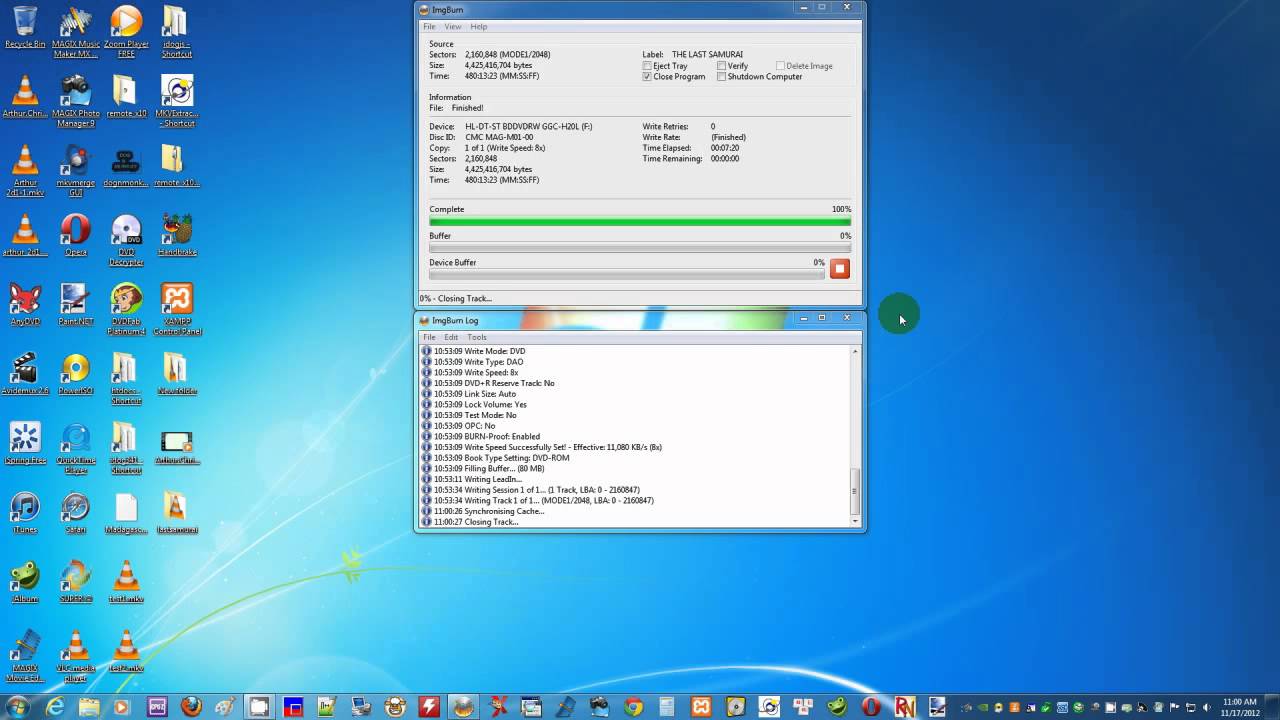Viewport: 1280px width, 720px height.
Task: Open Opera from the taskbar
Action: 871,707
